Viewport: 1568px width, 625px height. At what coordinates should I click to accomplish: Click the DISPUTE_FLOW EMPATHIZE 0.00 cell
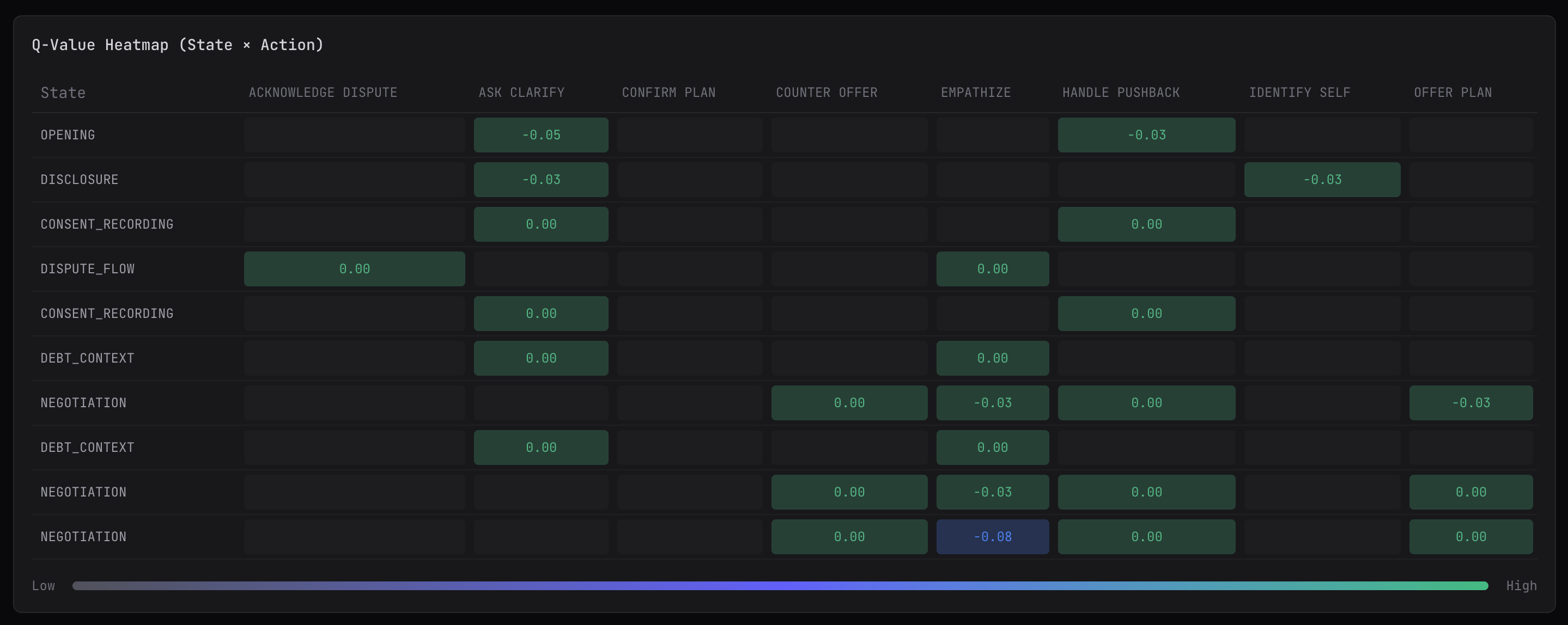(x=992, y=269)
